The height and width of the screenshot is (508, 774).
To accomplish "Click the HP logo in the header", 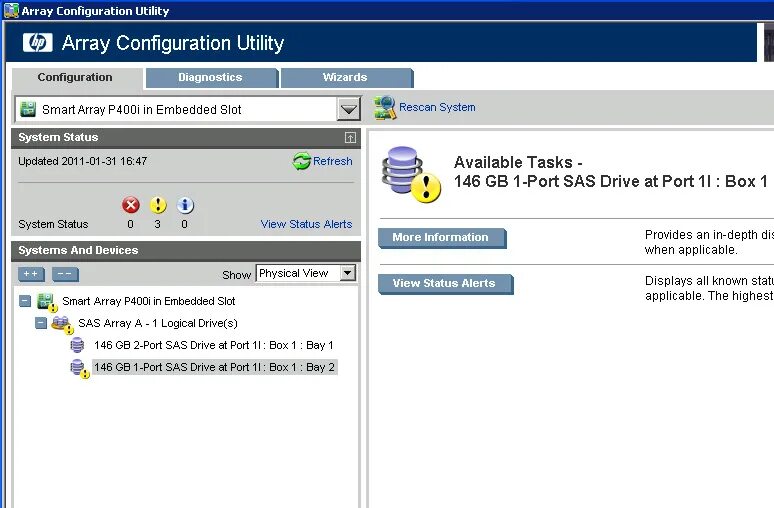I will click(x=38, y=42).
